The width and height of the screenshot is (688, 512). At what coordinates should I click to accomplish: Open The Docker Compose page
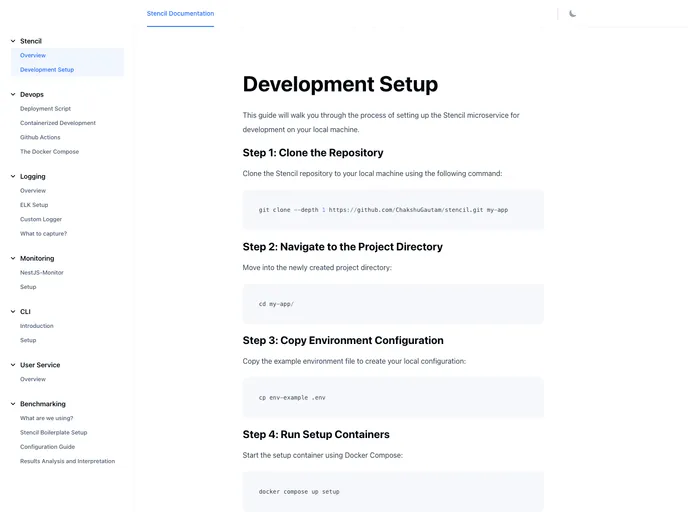pyautogui.click(x=49, y=152)
